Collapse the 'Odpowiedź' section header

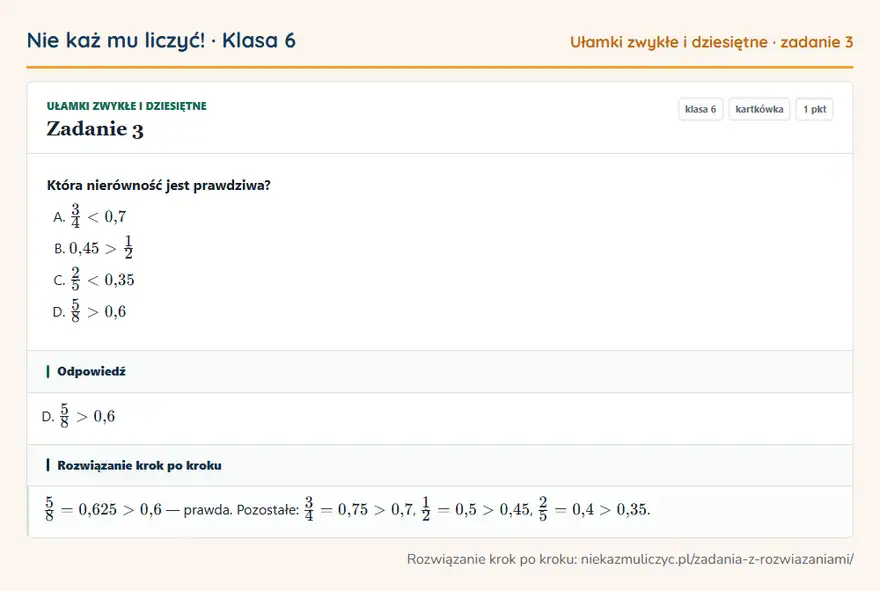pos(439,372)
